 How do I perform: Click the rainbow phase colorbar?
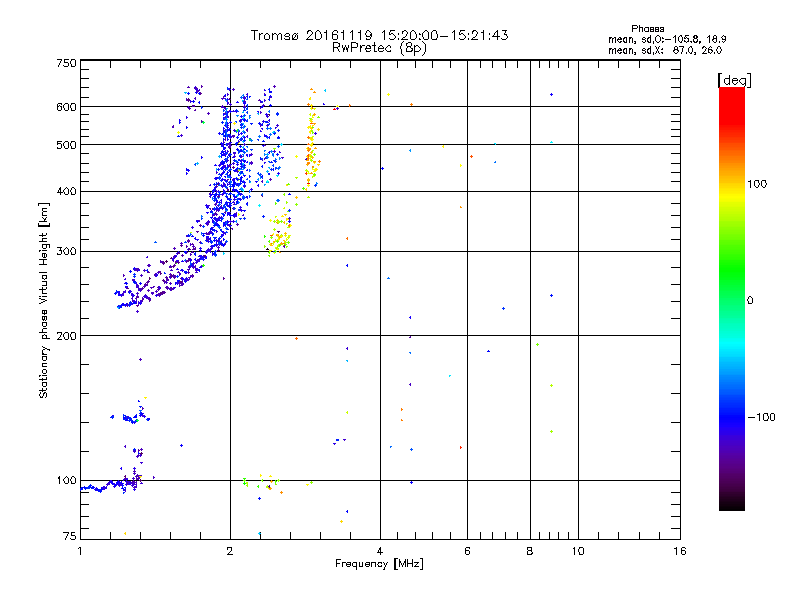[x=732, y=299]
